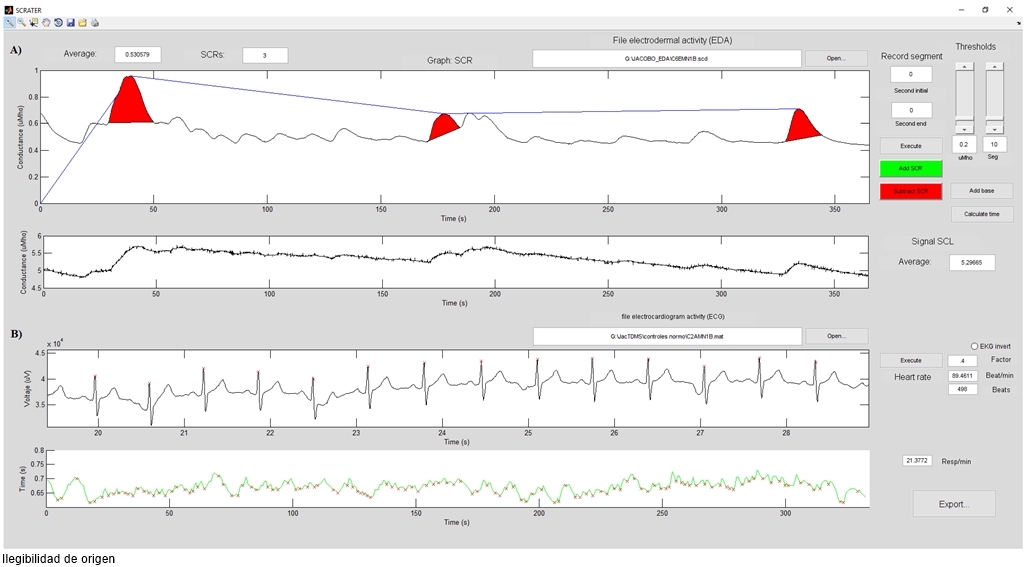Click down arrow on uMho threshold slider
This screenshot has width=1024, height=567.
click(x=963, y=129)
